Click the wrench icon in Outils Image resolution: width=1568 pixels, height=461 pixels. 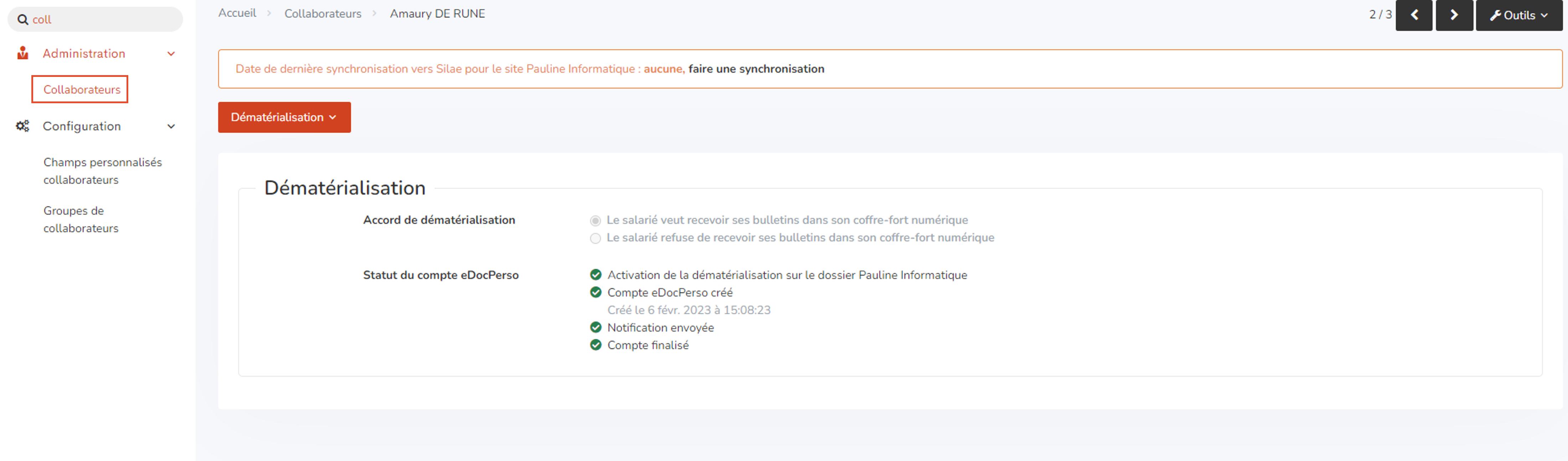point(1495,15)
